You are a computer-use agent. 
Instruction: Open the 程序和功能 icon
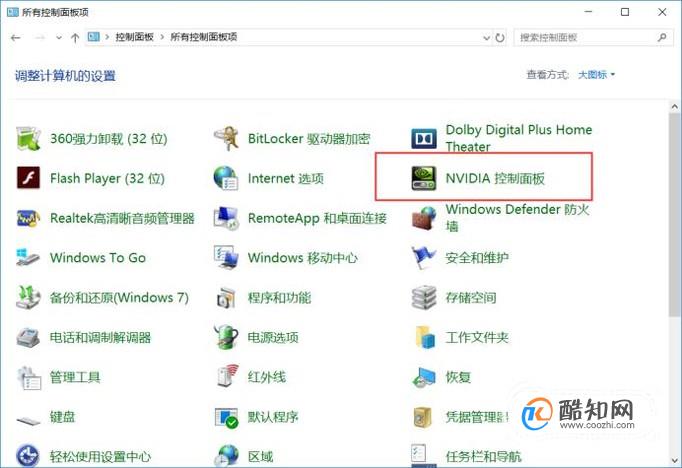tap(226, 298)
